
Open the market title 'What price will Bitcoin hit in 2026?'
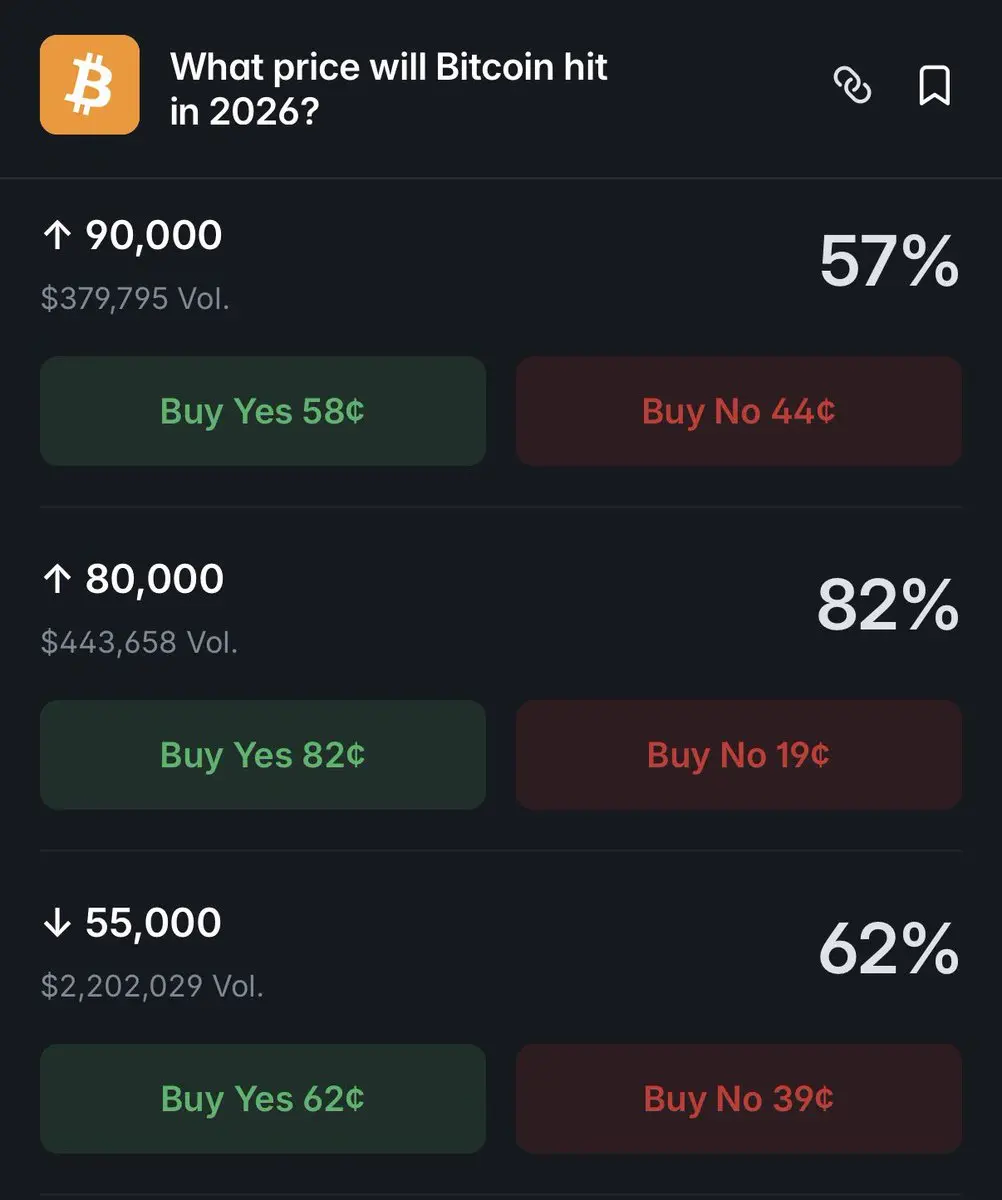pos(389,89)
